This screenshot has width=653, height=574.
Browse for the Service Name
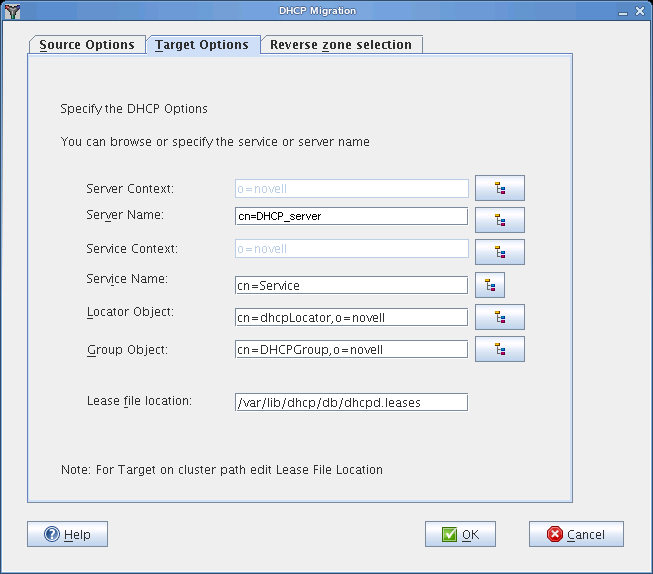click(490, 285)
